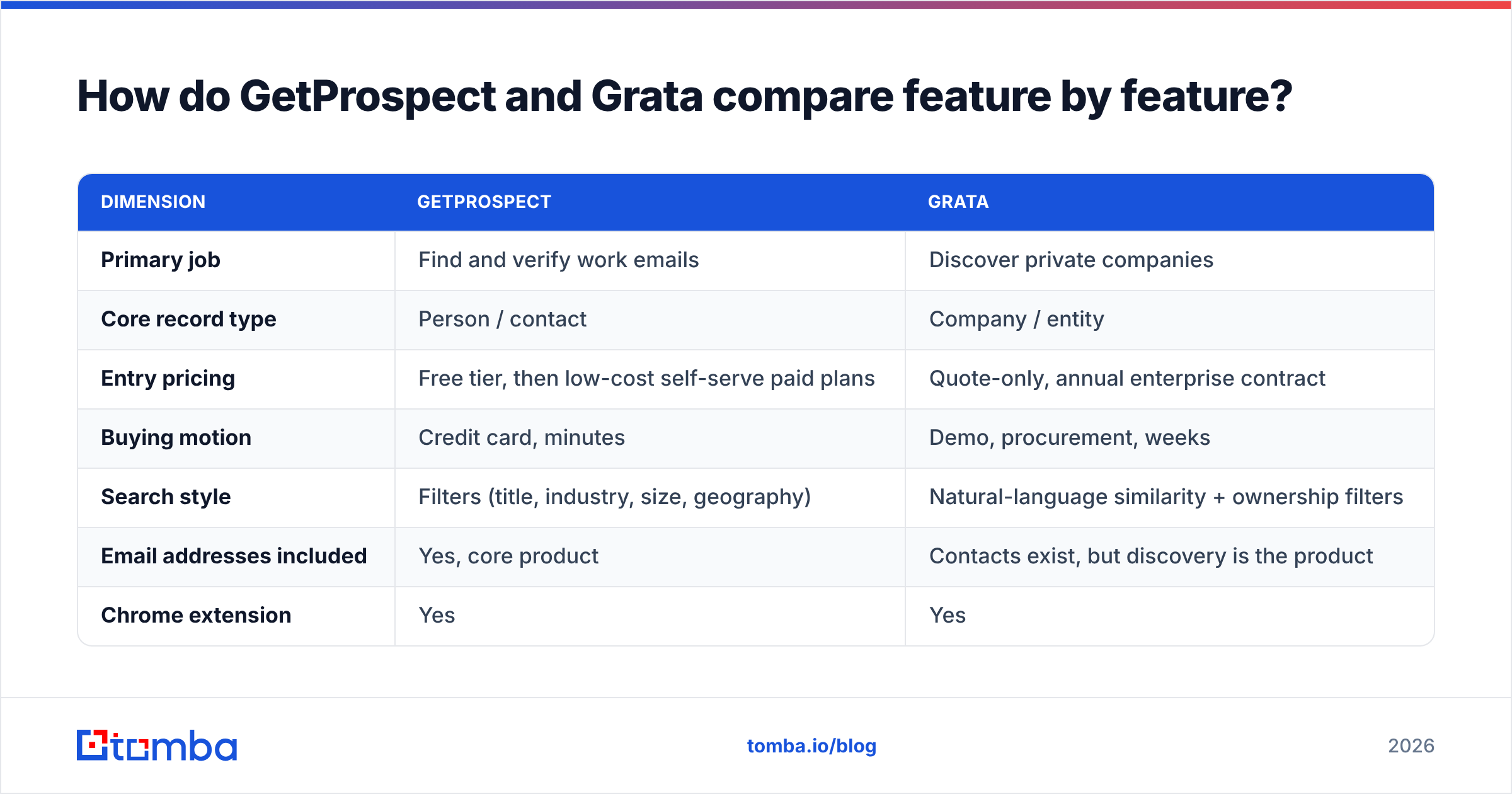
Task: Click 'Filters (title, industry, size, geography)' cell
Action: click(x=615, y=497)
